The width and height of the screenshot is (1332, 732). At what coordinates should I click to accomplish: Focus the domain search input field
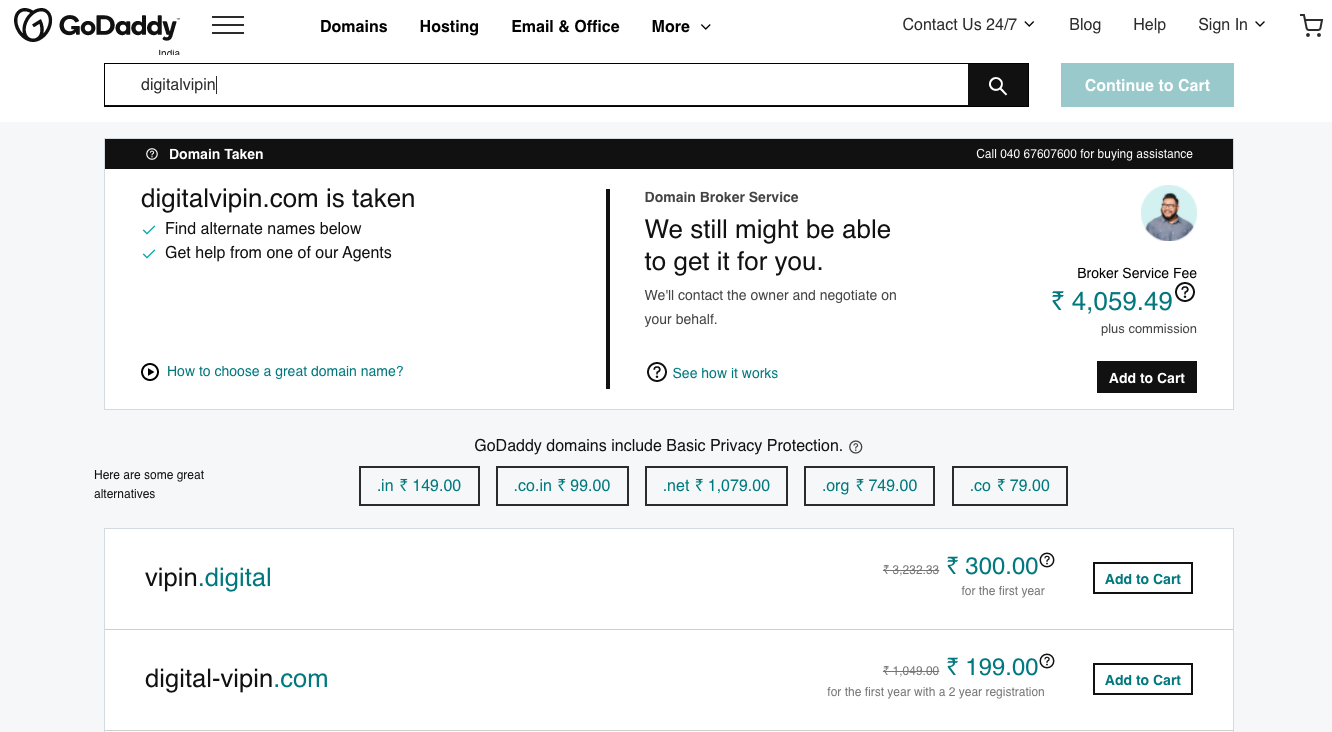(536, 85)
